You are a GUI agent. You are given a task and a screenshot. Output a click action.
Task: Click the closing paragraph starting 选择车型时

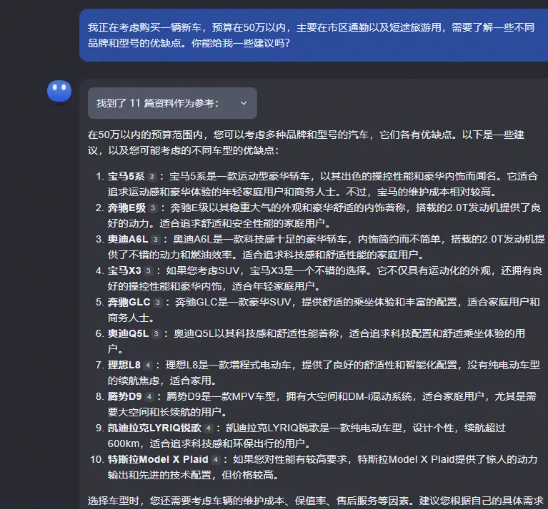pos(316,501)
